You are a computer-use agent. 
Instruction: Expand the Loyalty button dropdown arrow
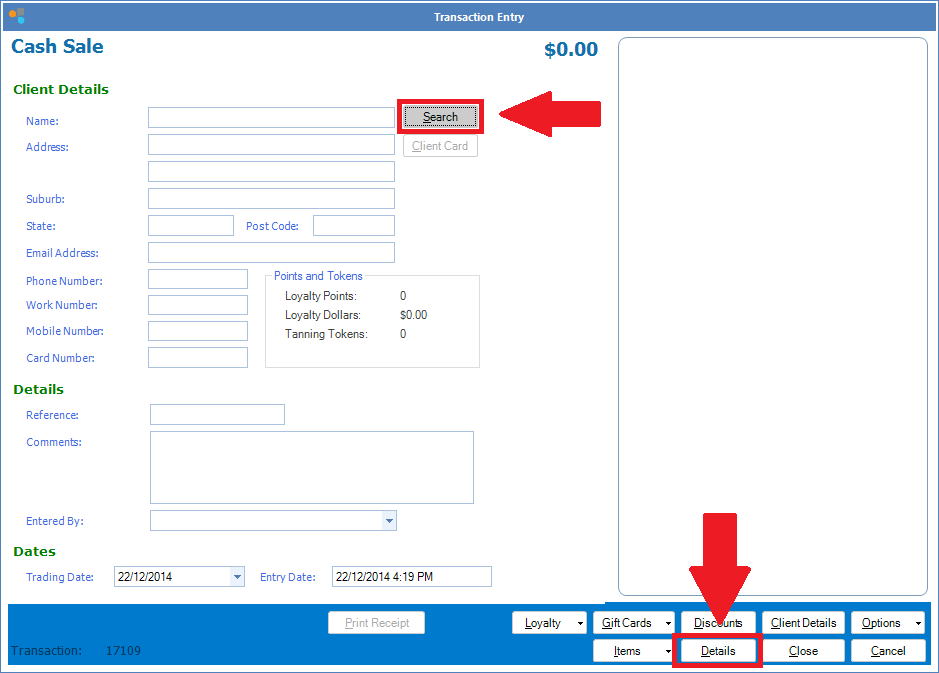(x=580, y=623)
